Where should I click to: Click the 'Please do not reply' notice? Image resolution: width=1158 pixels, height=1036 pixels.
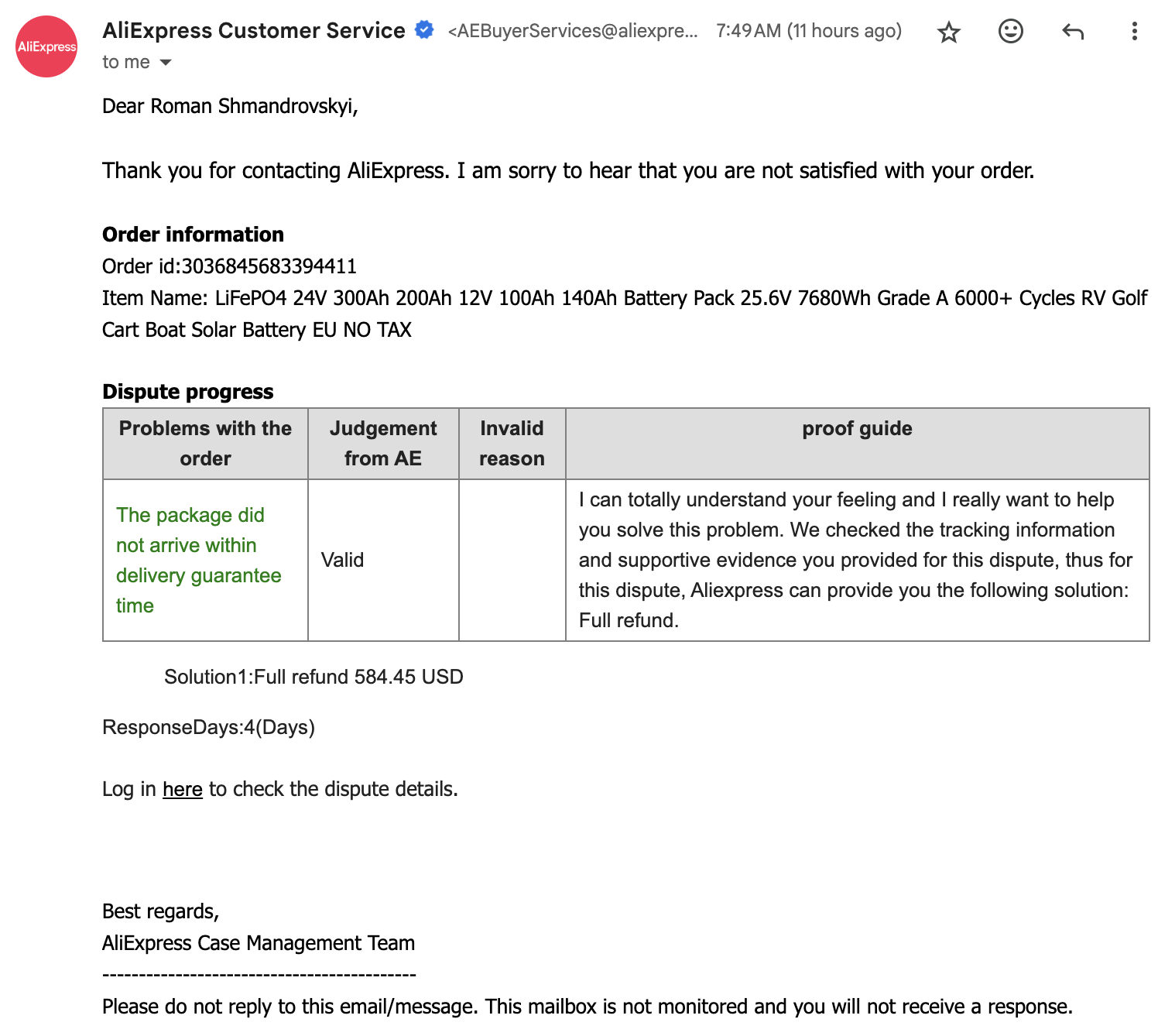(x=587, y=1007)
